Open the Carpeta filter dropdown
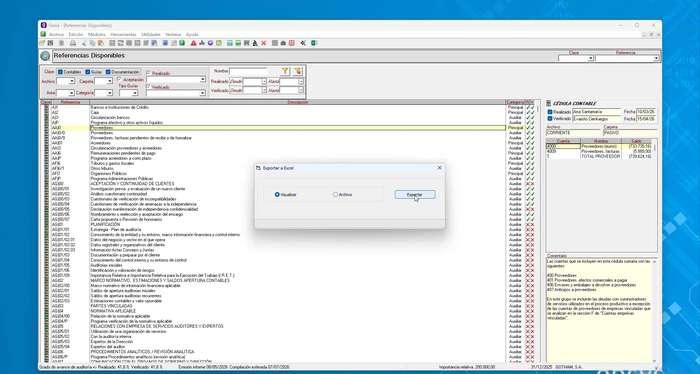 (x=109, y=81)
